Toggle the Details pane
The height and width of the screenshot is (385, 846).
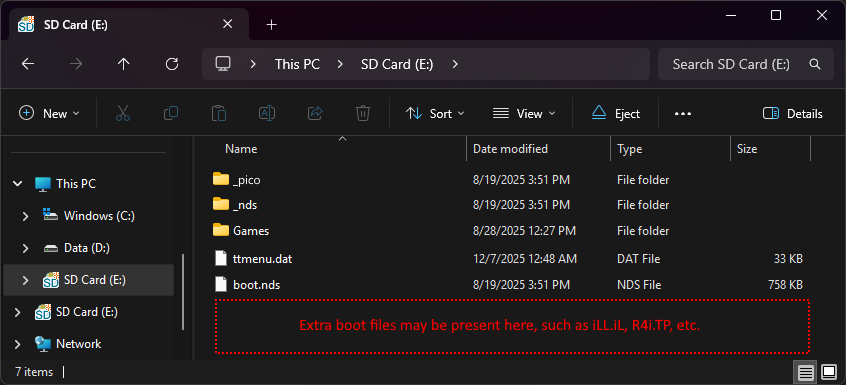(793, 114)
